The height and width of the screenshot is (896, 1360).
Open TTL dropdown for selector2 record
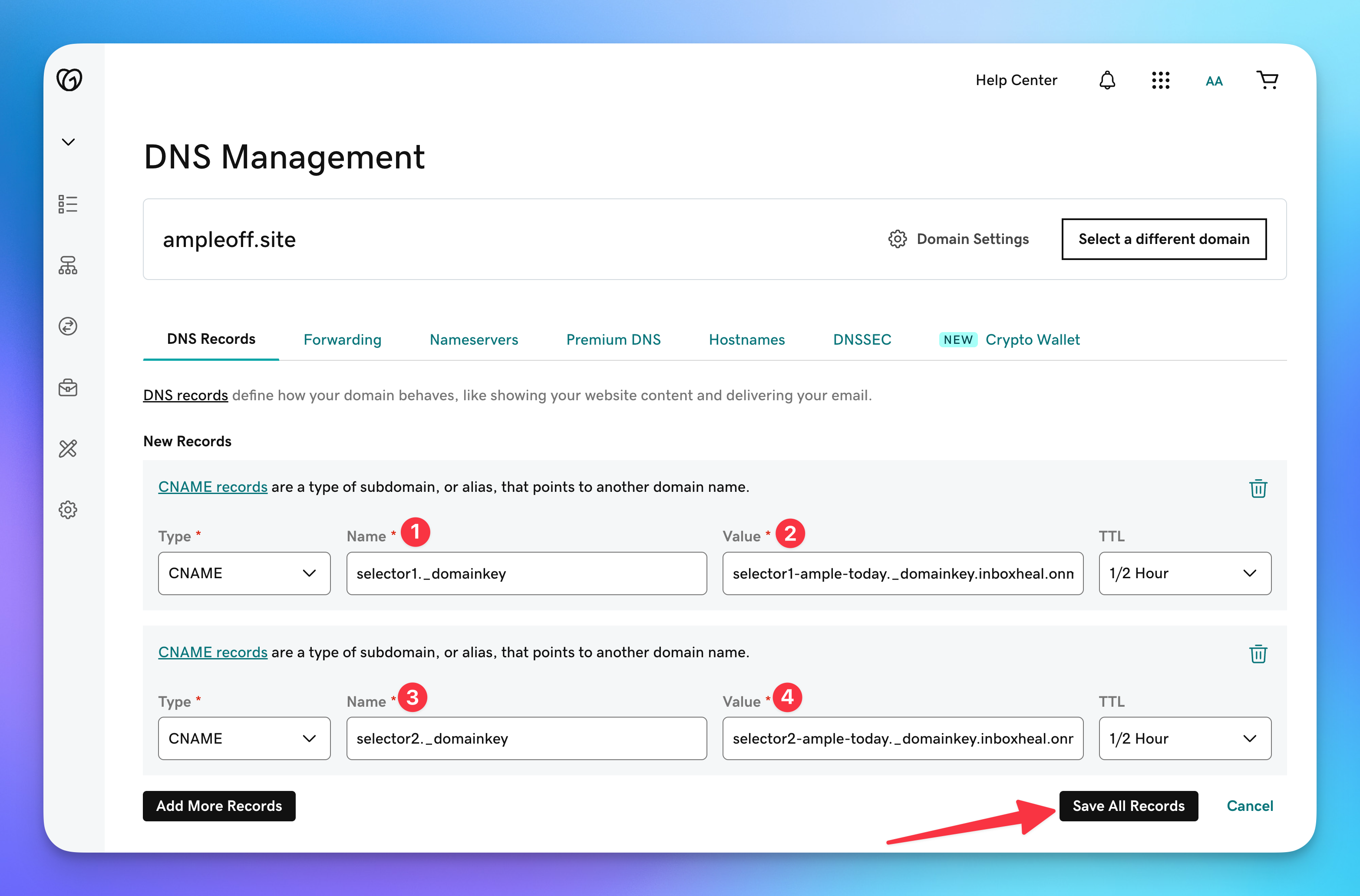pos(1185,738)
